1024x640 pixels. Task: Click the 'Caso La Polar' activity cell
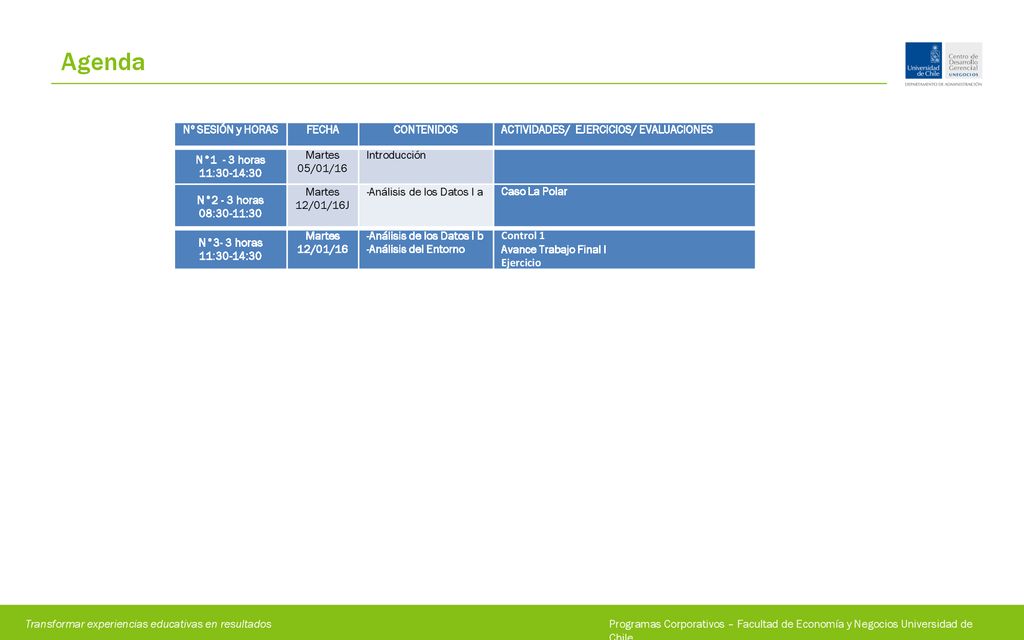pyautogui.click(x=624, y=206)
